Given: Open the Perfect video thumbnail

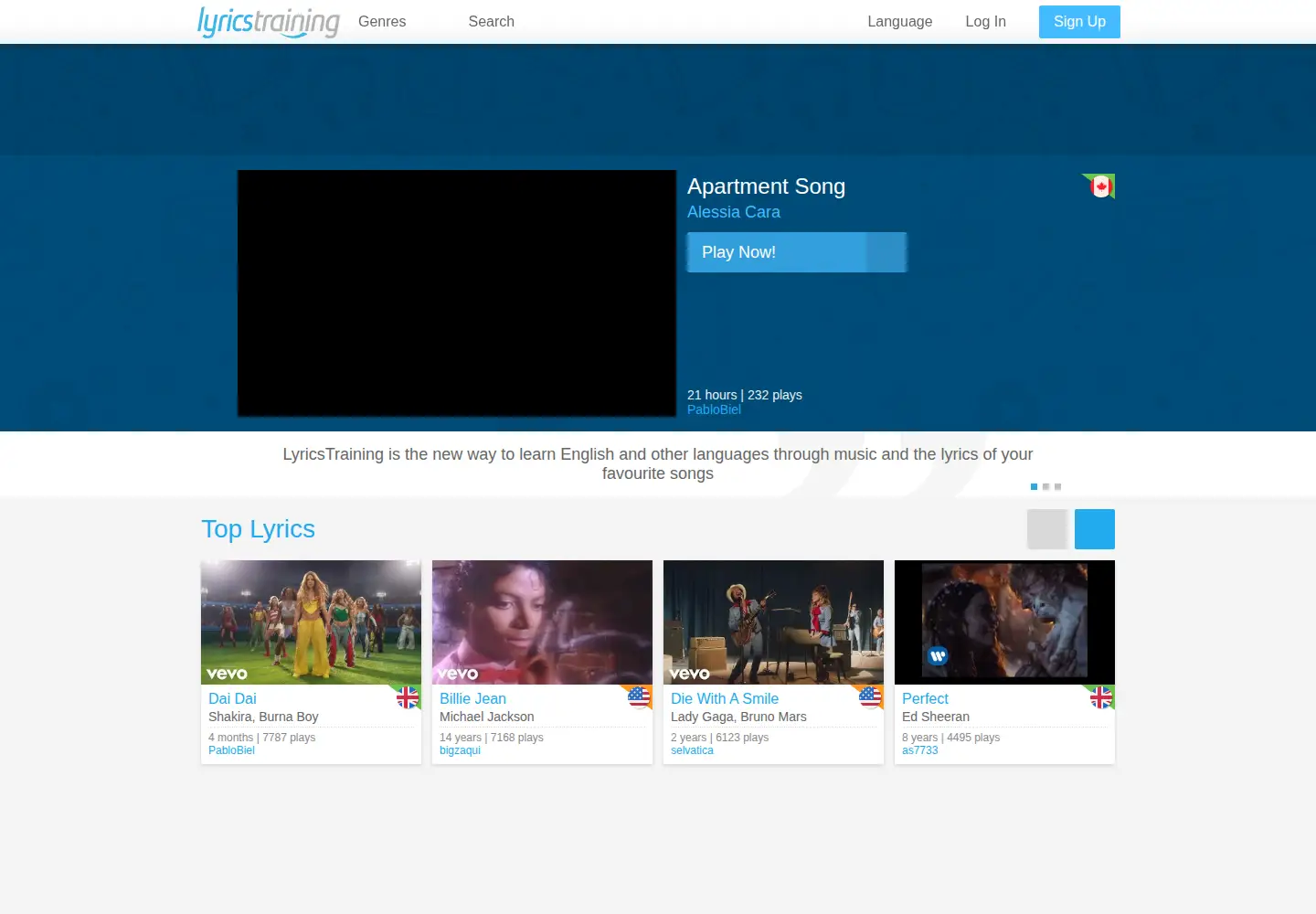Looking at the screenshot, I should pyautogui.click(x=1004, y=622).
